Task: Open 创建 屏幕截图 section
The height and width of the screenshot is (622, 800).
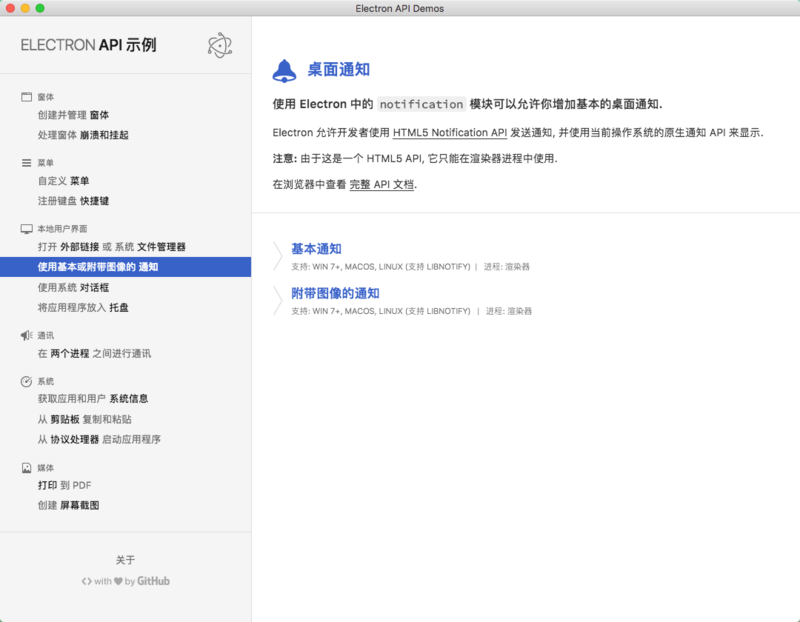Action: (x=68, y=505)
